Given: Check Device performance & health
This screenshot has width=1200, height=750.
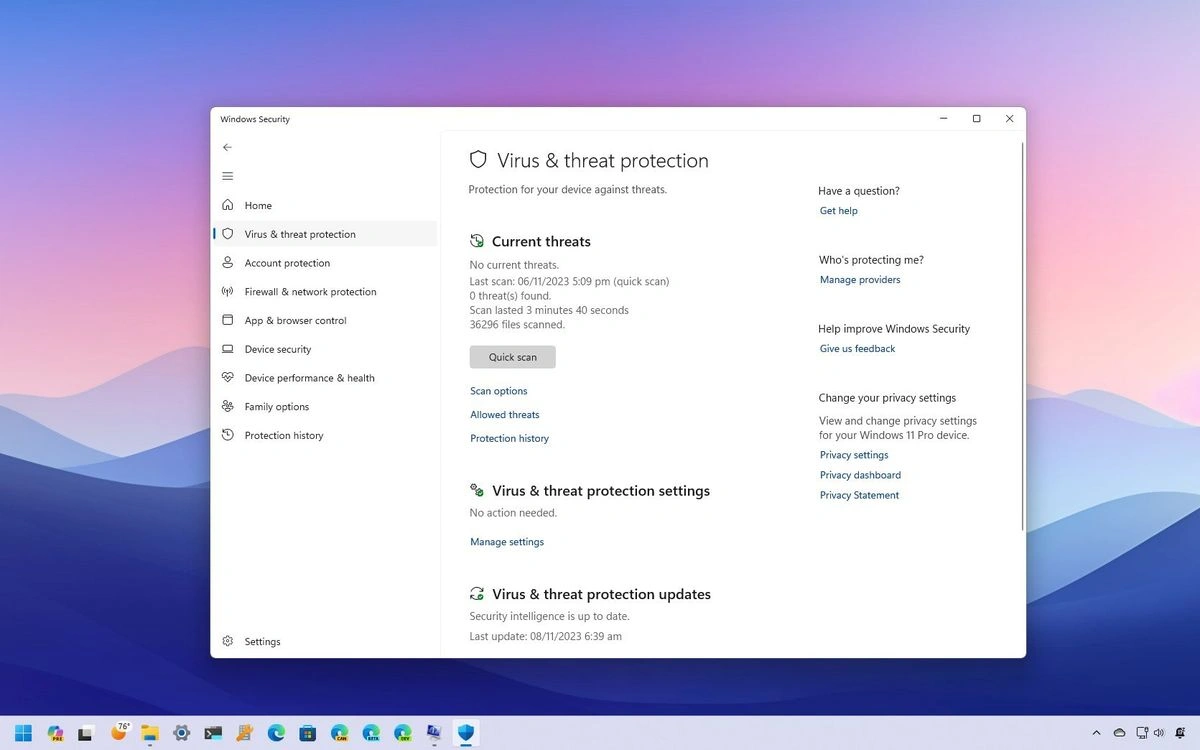Looking at the screenshot, I should tap(311, 377).
